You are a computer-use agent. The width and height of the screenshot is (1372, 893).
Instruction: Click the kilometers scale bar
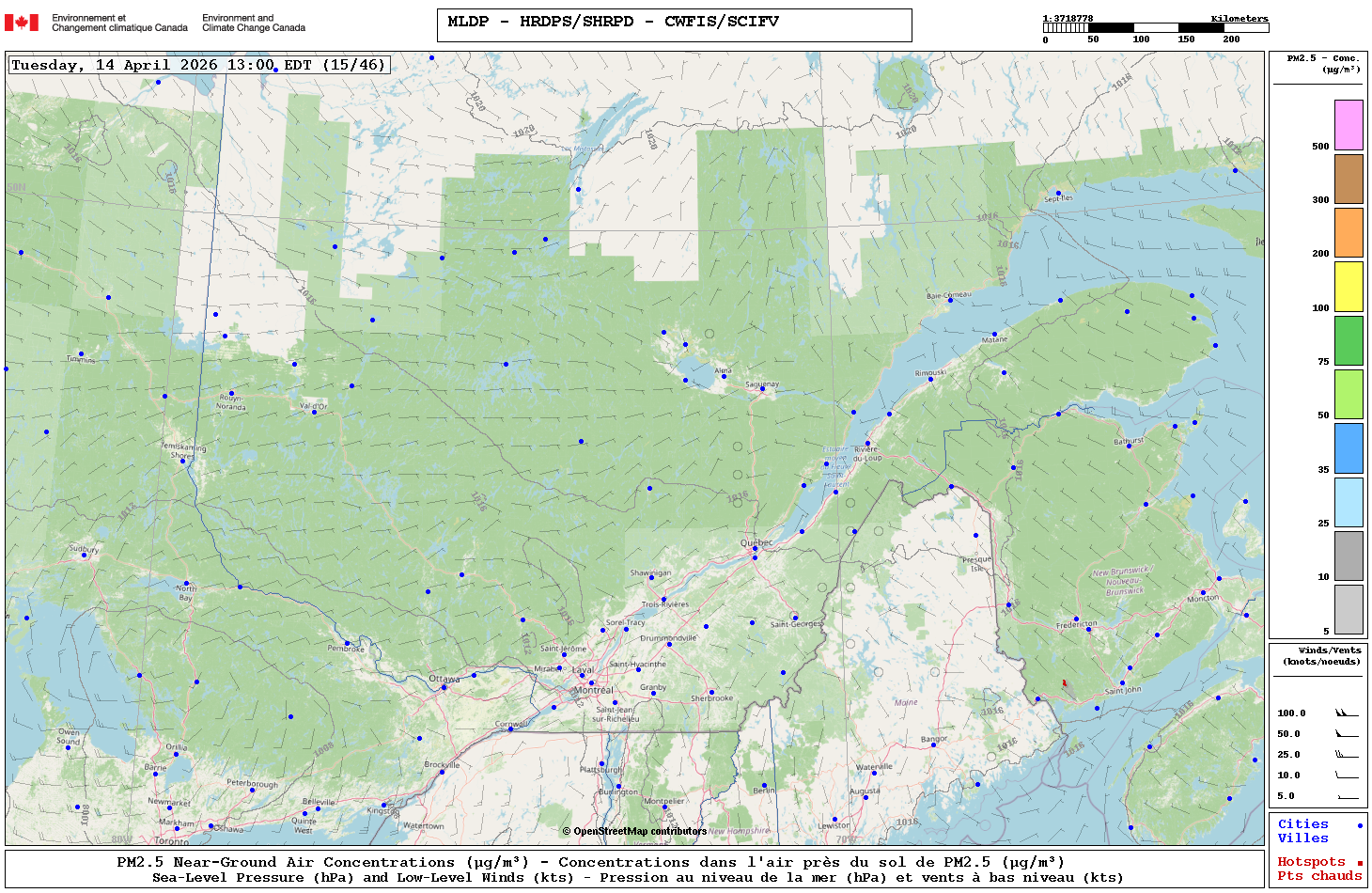pyautogui.click(x=1155, y=28)
